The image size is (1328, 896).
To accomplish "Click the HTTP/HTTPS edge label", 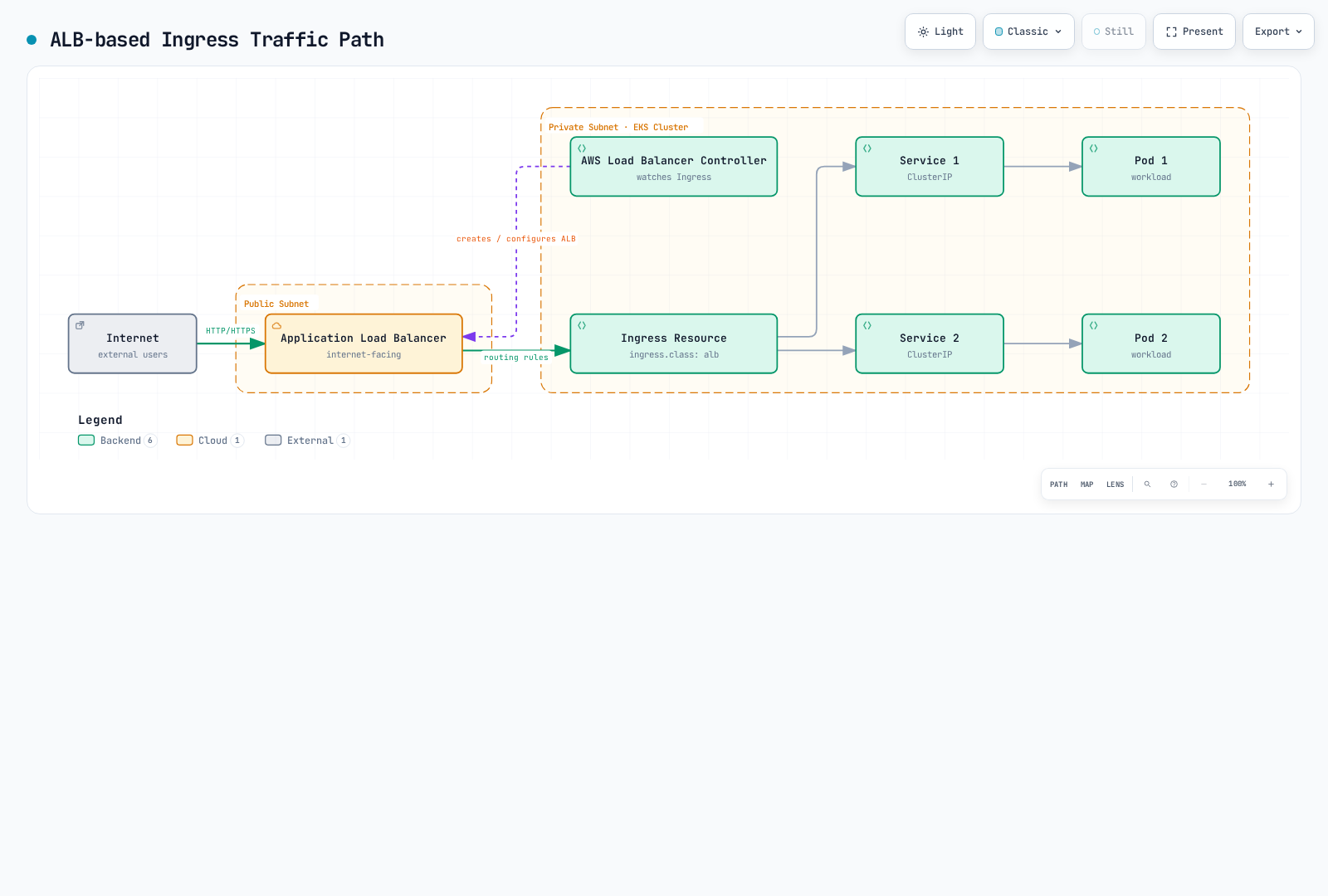I will [x=231, y=331].
